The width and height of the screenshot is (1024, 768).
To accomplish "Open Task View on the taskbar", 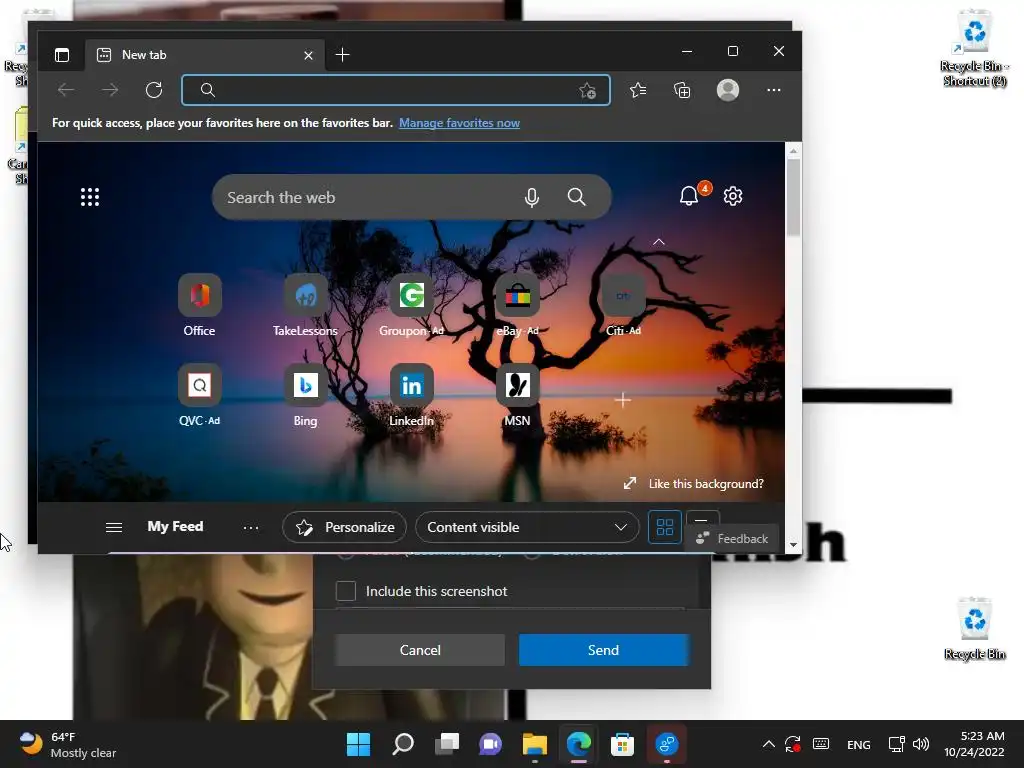I will pyautogui.click(x=447, y=744).
